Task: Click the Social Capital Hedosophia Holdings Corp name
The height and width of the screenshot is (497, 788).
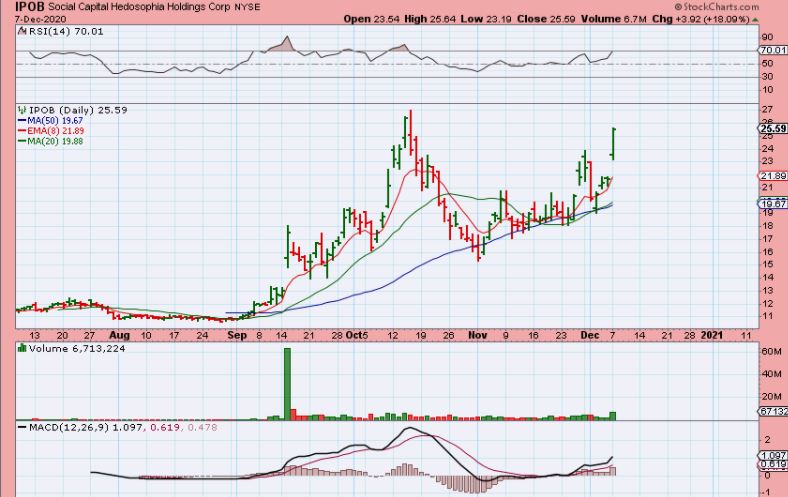Action: [139, 7]
